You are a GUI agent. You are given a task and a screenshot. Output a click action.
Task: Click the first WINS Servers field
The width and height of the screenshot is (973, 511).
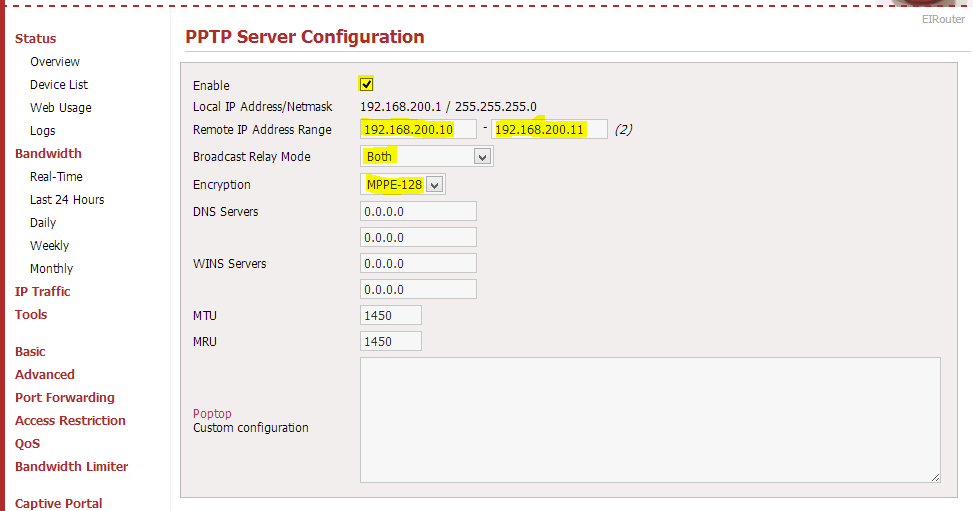click(x=418, y=263)
